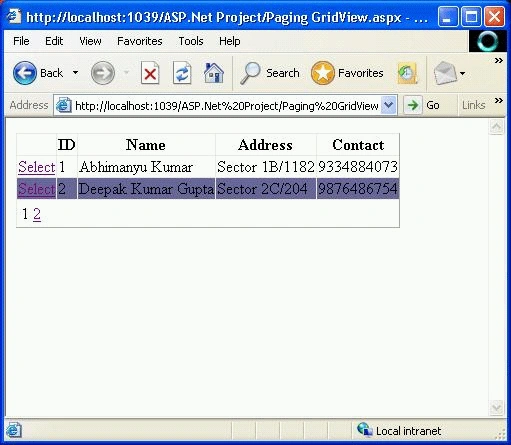Viewport: 511px width, 445px height.
Task: Go to page 2 of the grid
Action: point(37,214)
